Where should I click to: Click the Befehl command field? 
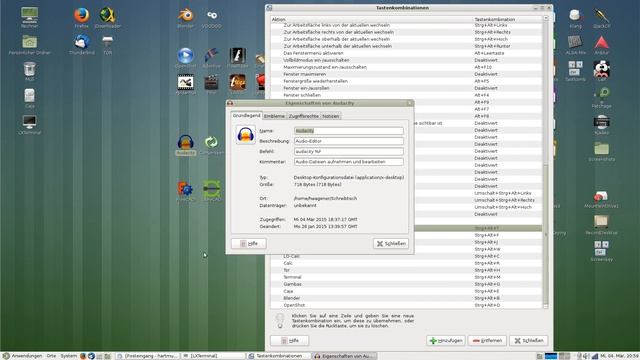pos(349,151)
